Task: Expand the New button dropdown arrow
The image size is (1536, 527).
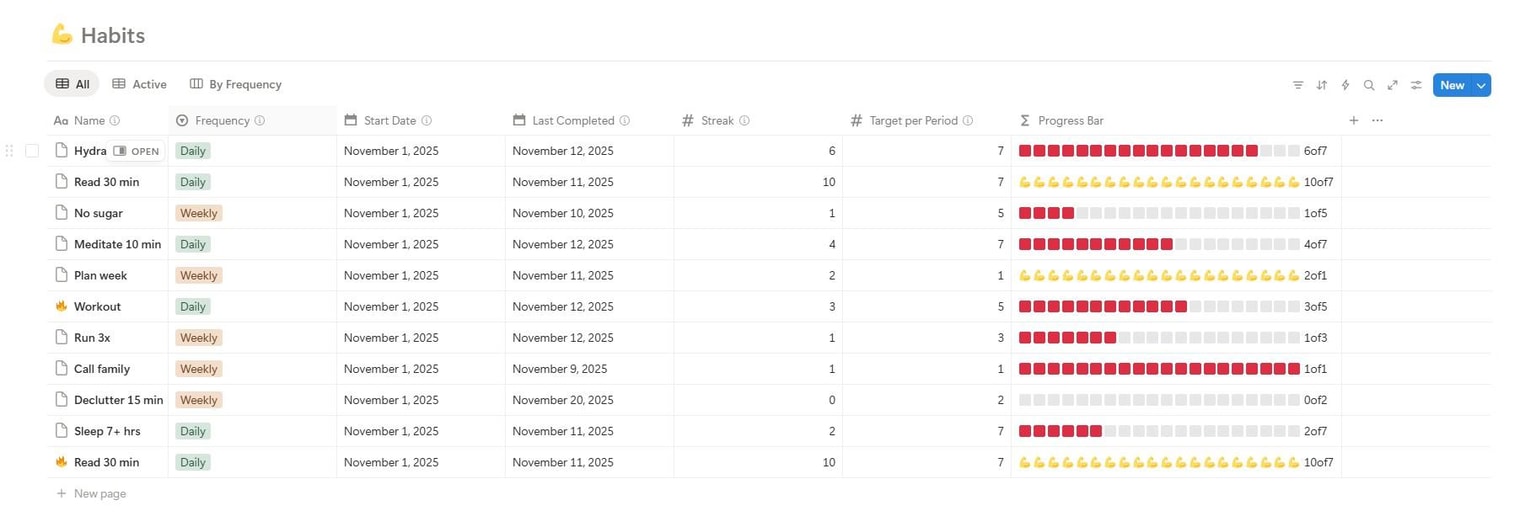Action: [1482, 85]
